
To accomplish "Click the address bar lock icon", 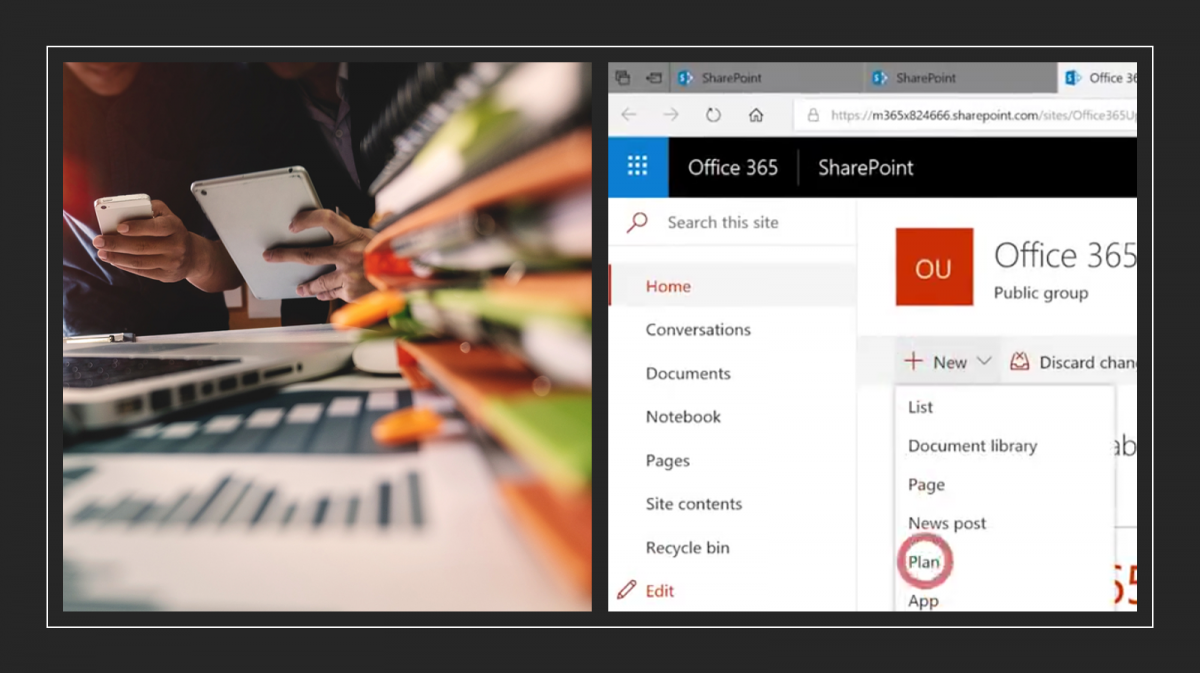I will 813,115.
